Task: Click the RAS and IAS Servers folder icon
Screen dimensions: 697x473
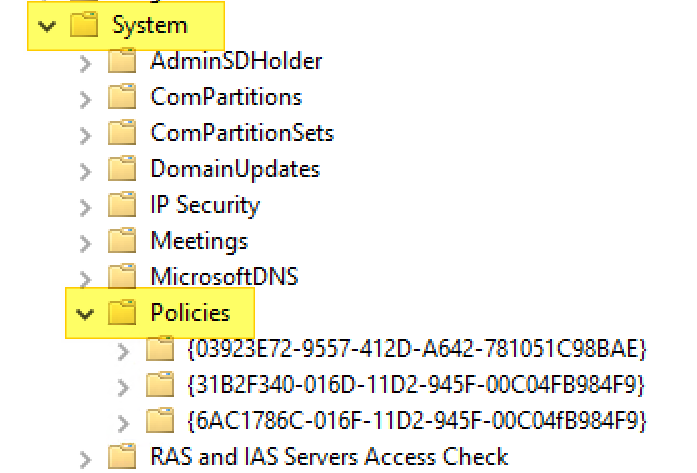Action: coord(122,457)
